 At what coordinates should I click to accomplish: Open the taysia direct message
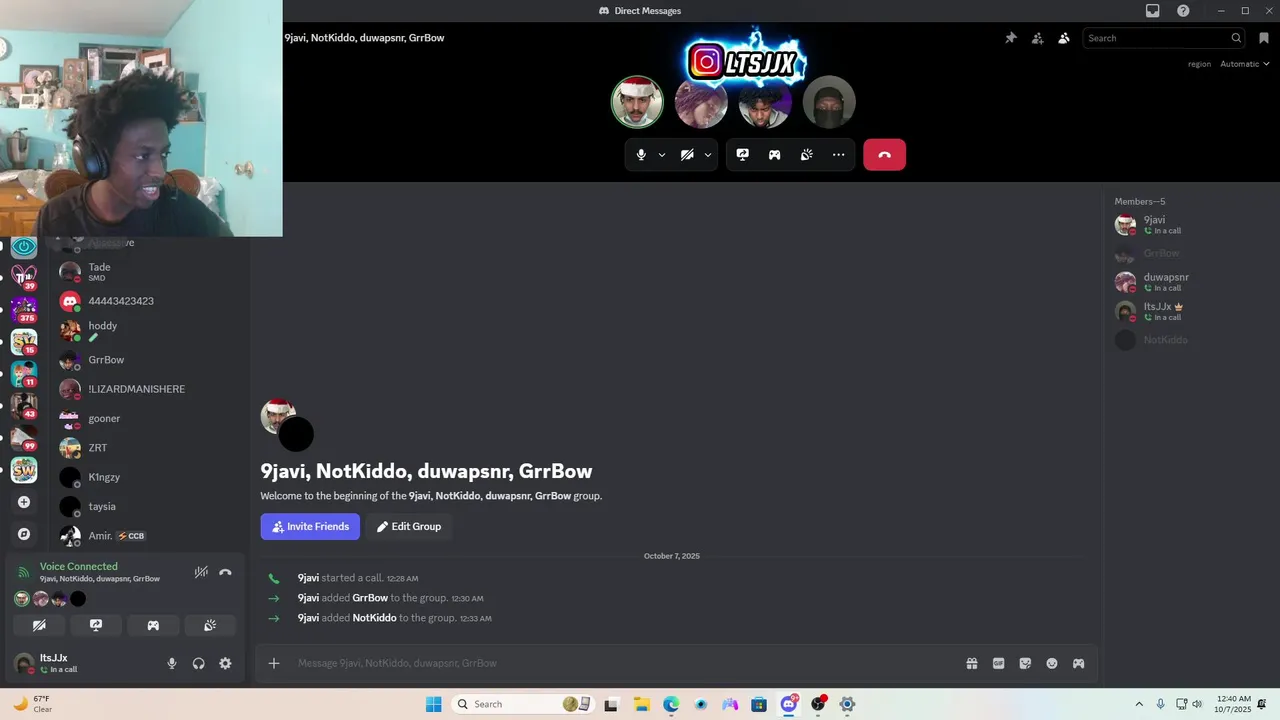pos(150,506)
